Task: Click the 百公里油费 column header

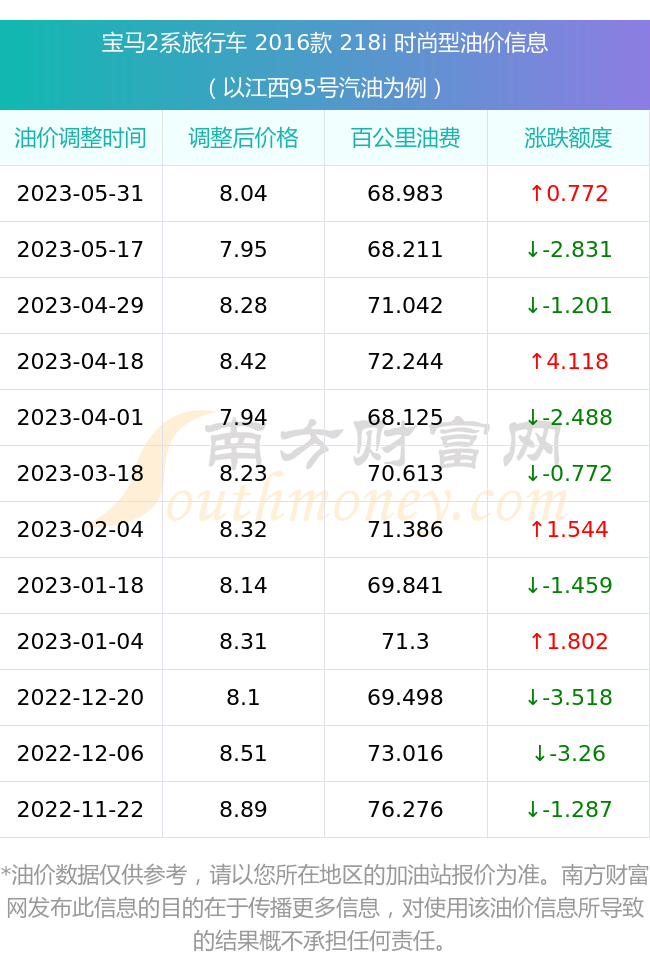Action: click(405, 138)
